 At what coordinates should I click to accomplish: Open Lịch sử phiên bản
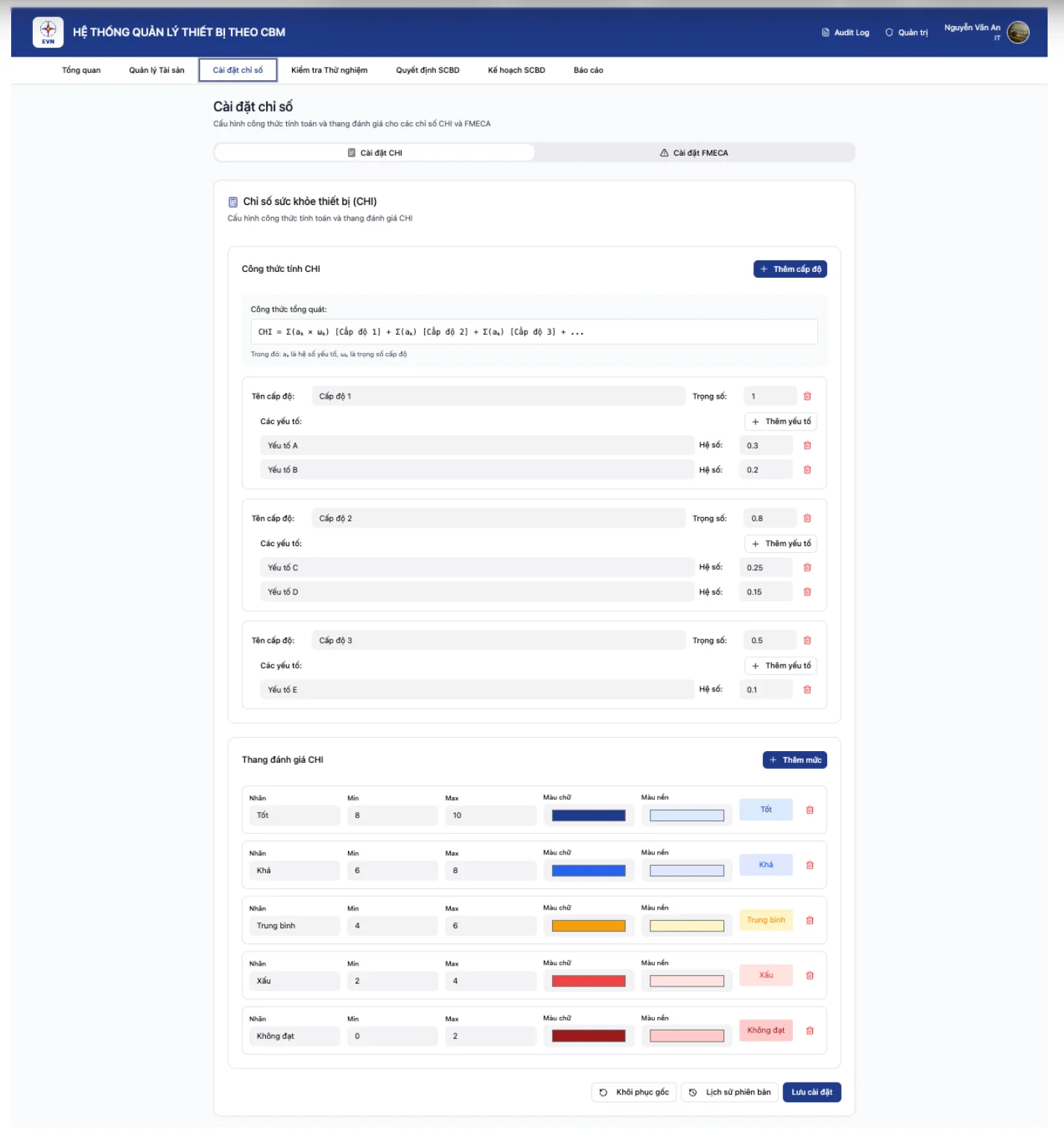point(730,1092)
